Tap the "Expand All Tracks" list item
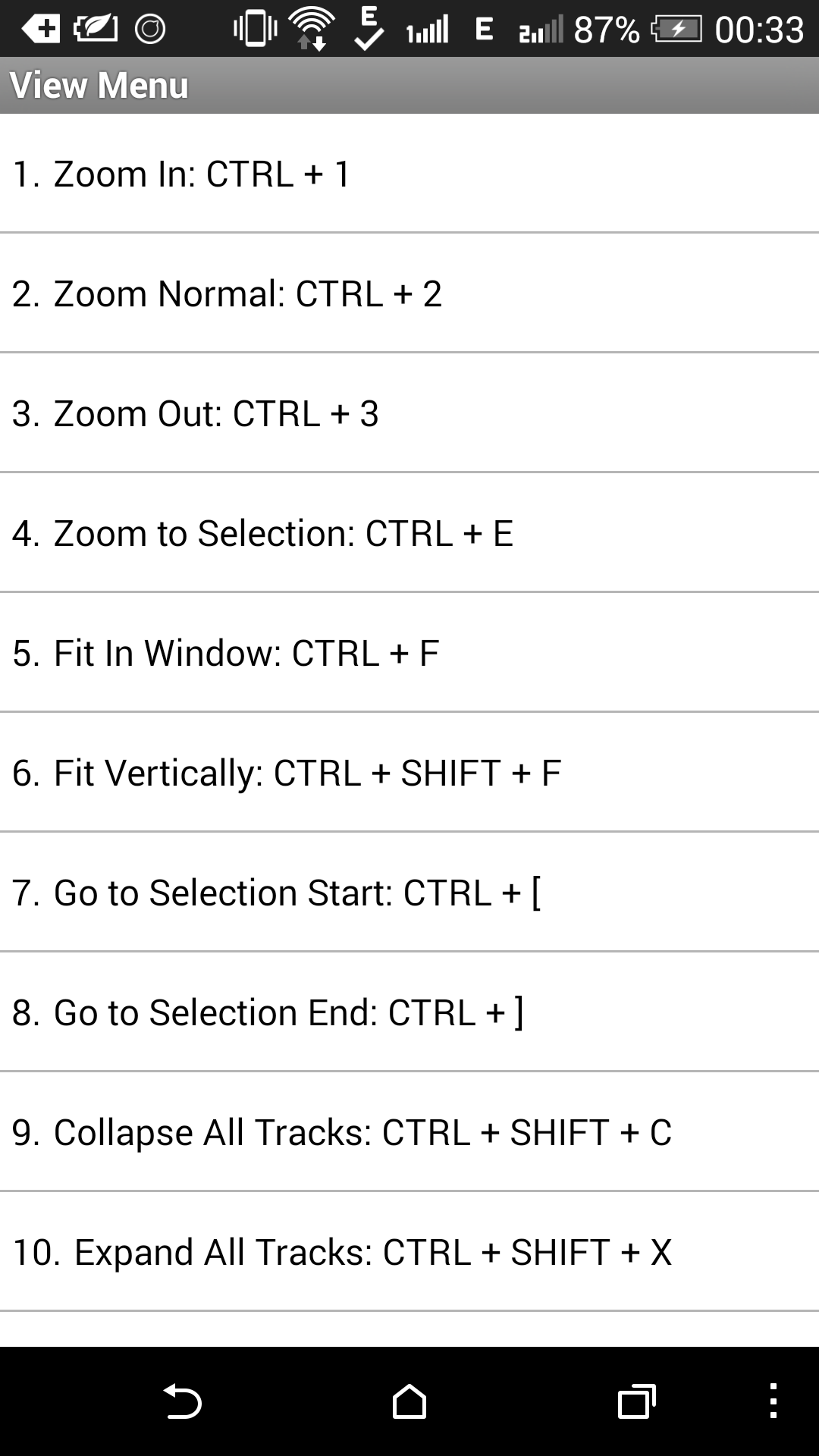This screenshot has height=1456, width=819. pos(409,1251)
